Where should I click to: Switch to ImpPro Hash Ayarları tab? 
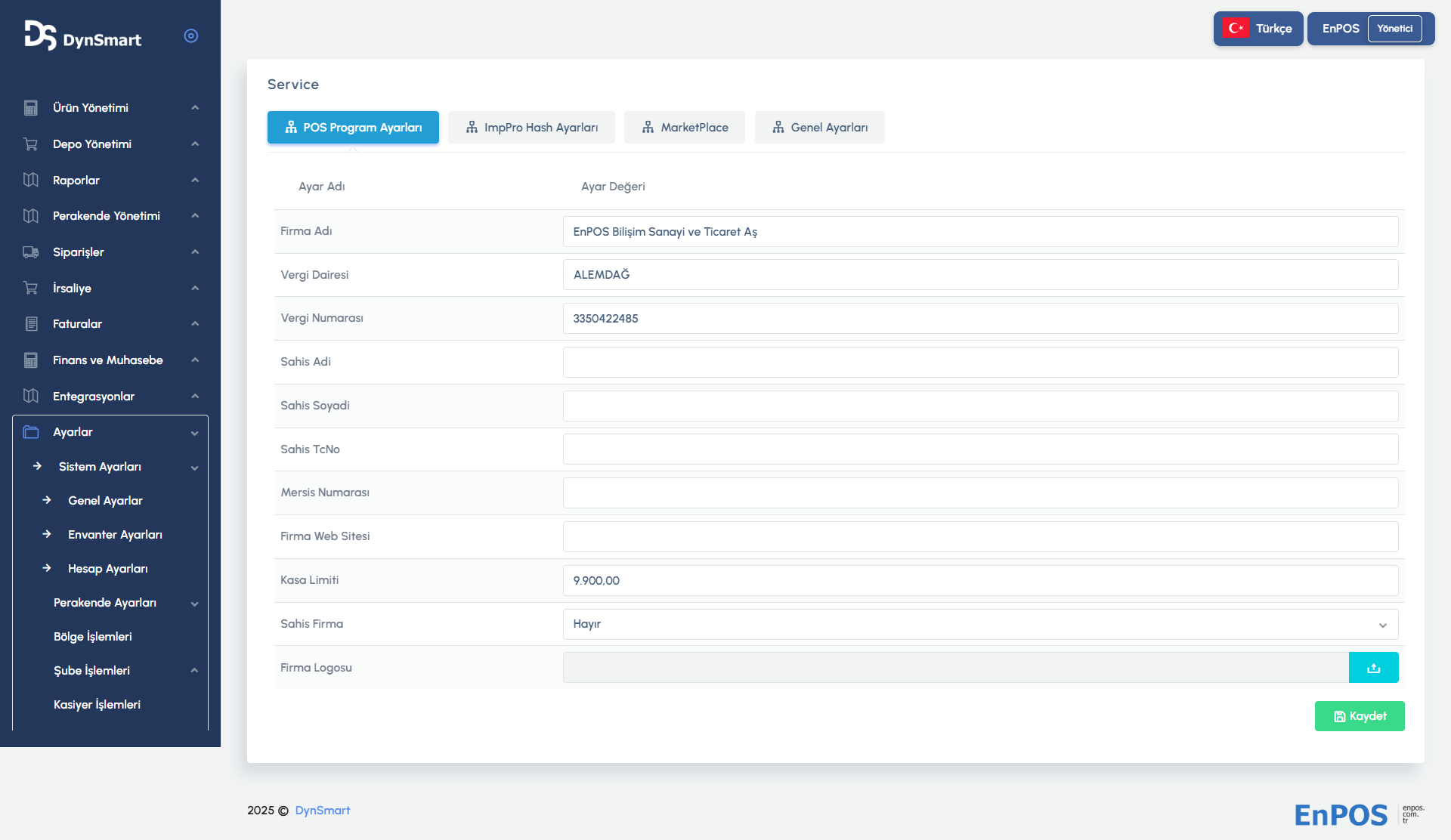pyautogui.click(x=531, y=128)
